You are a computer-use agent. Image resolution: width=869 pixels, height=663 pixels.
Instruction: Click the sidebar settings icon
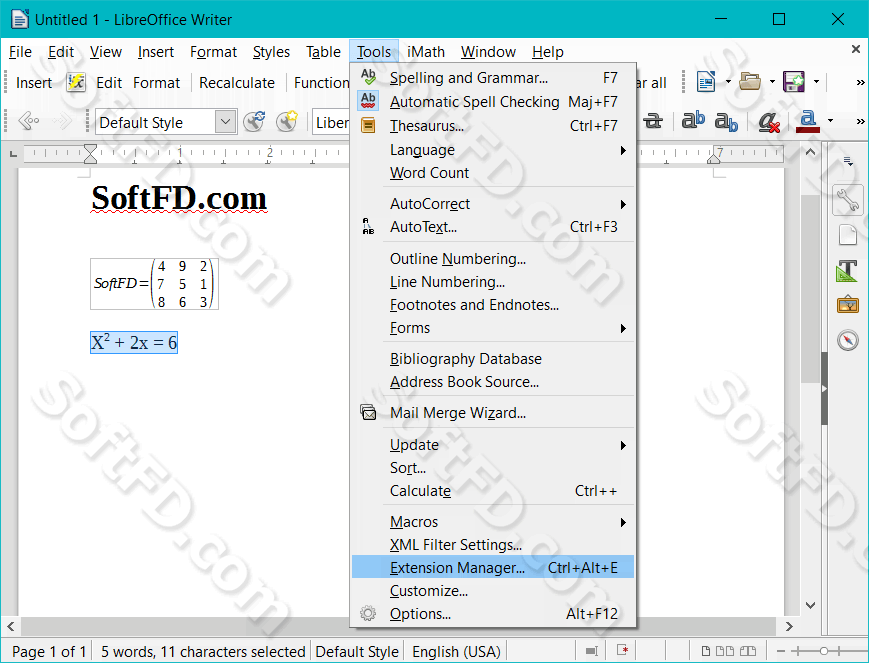click(x=848, y=161)
